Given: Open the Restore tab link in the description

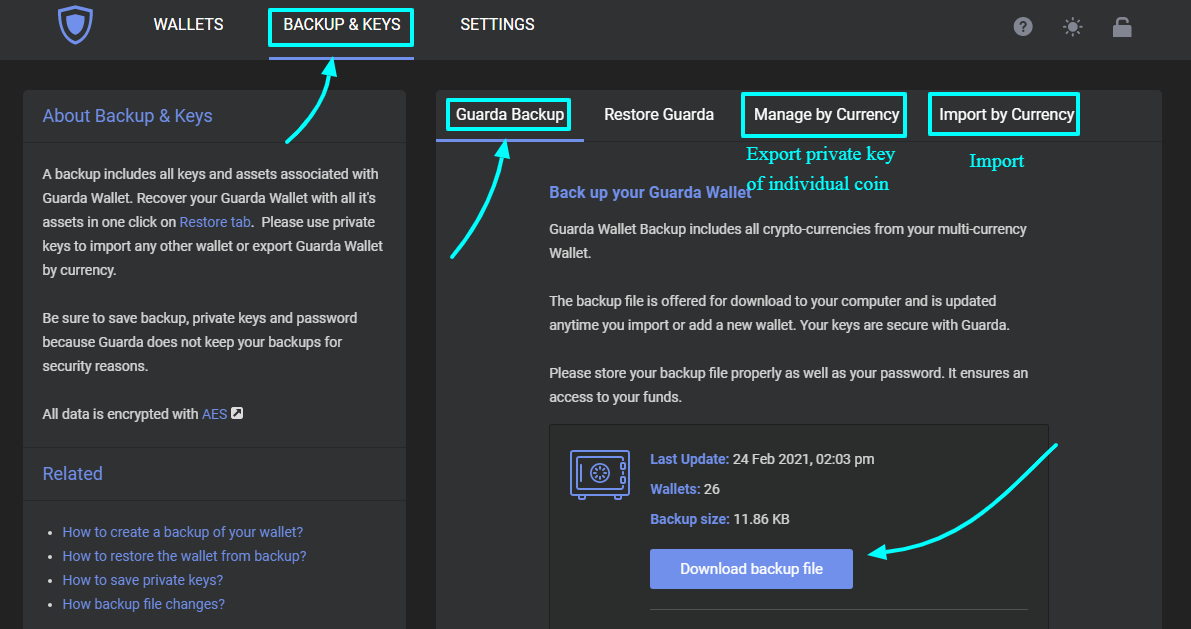Looking at the screenshot, I should (215, 221).
